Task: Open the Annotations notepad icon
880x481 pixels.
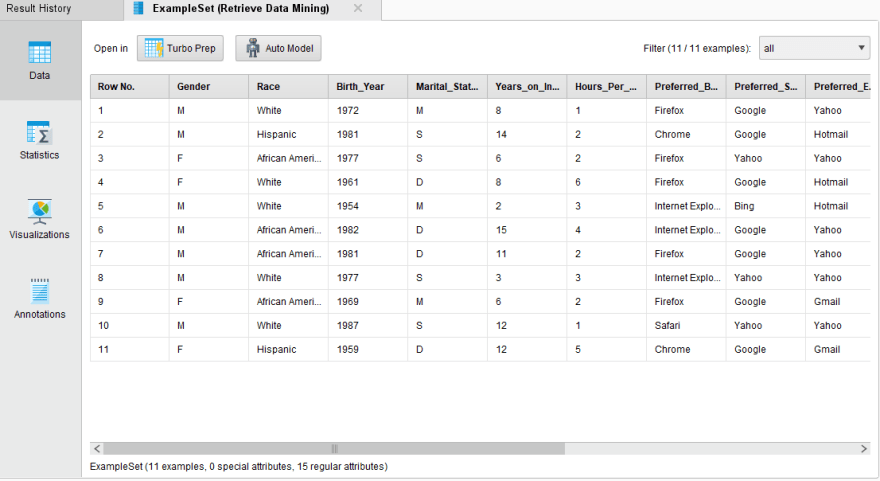Action: coord(39,291)
